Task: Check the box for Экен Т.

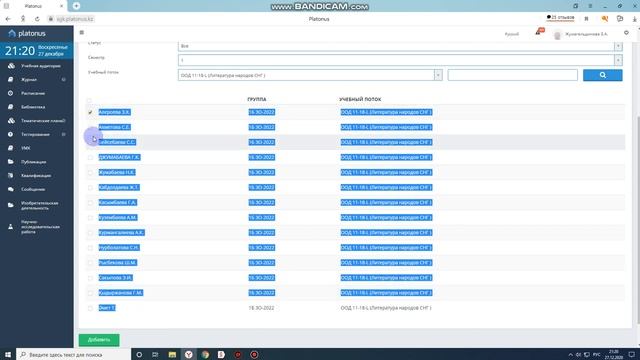Action: pos(90,308)
